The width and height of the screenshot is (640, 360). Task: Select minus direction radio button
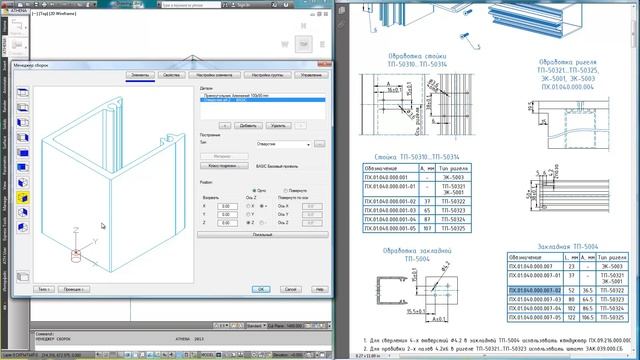[x=262, y=223]
